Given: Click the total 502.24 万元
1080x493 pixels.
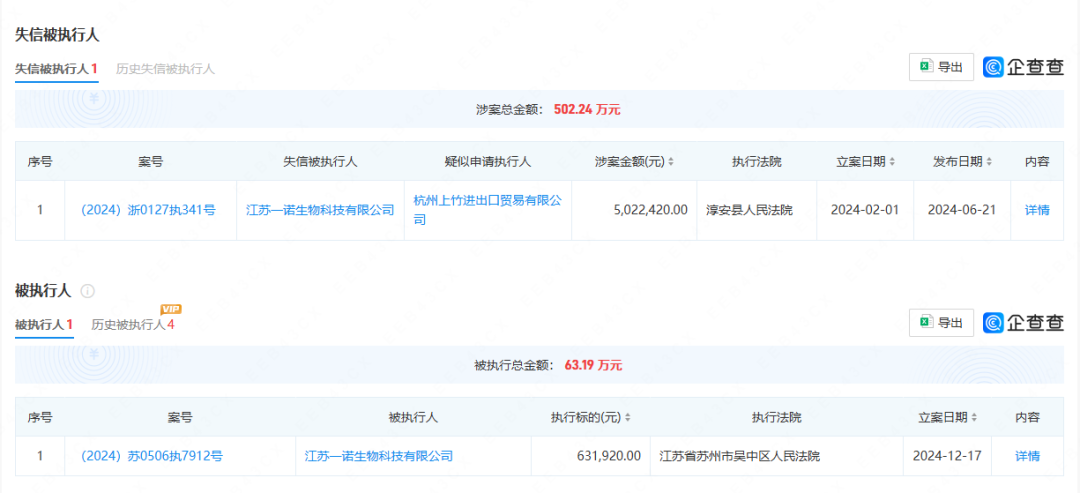Looking at the screenshot, I should click(587, 109).
